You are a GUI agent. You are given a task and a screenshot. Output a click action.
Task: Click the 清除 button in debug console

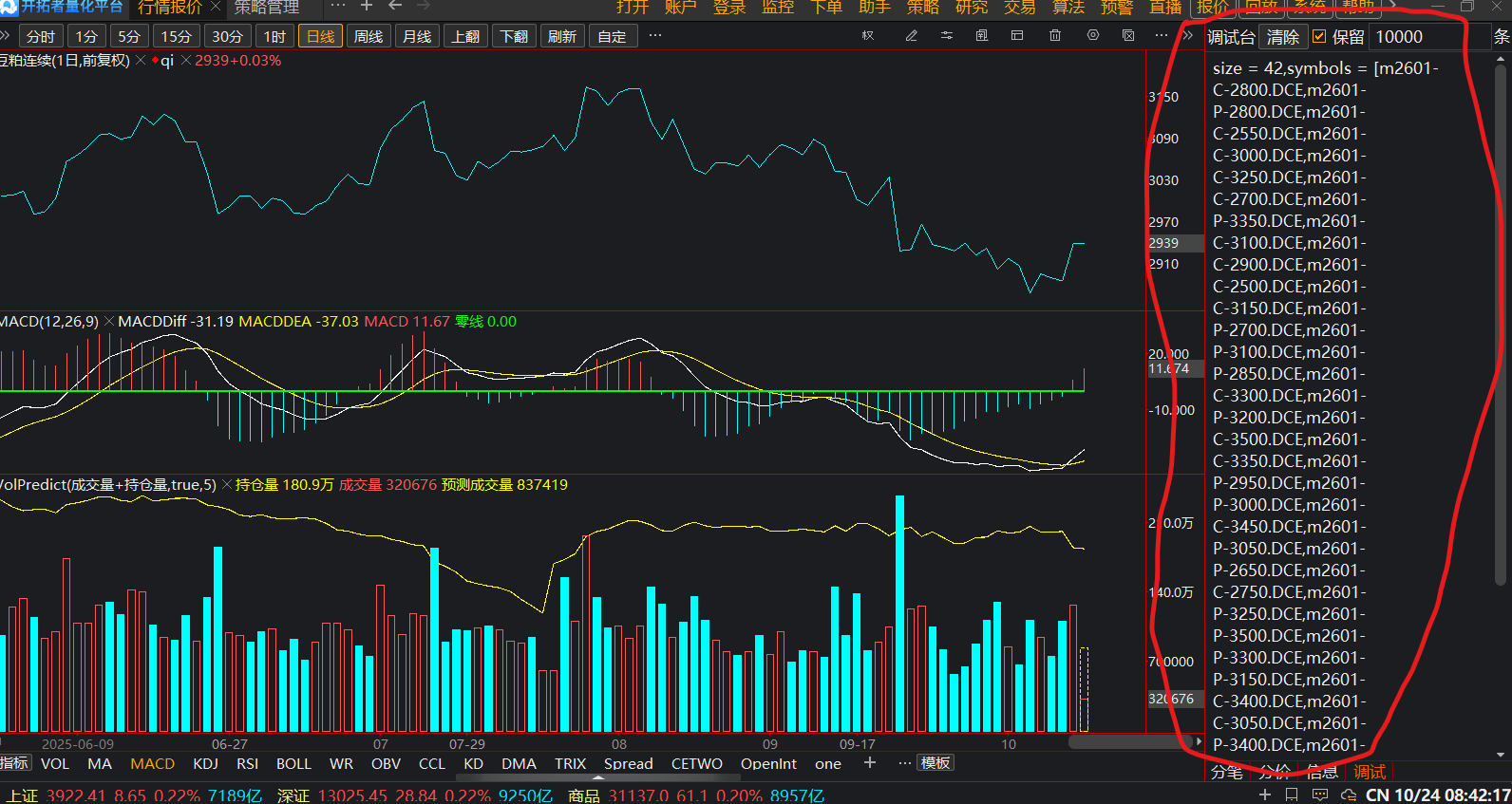coord(1282,37)
